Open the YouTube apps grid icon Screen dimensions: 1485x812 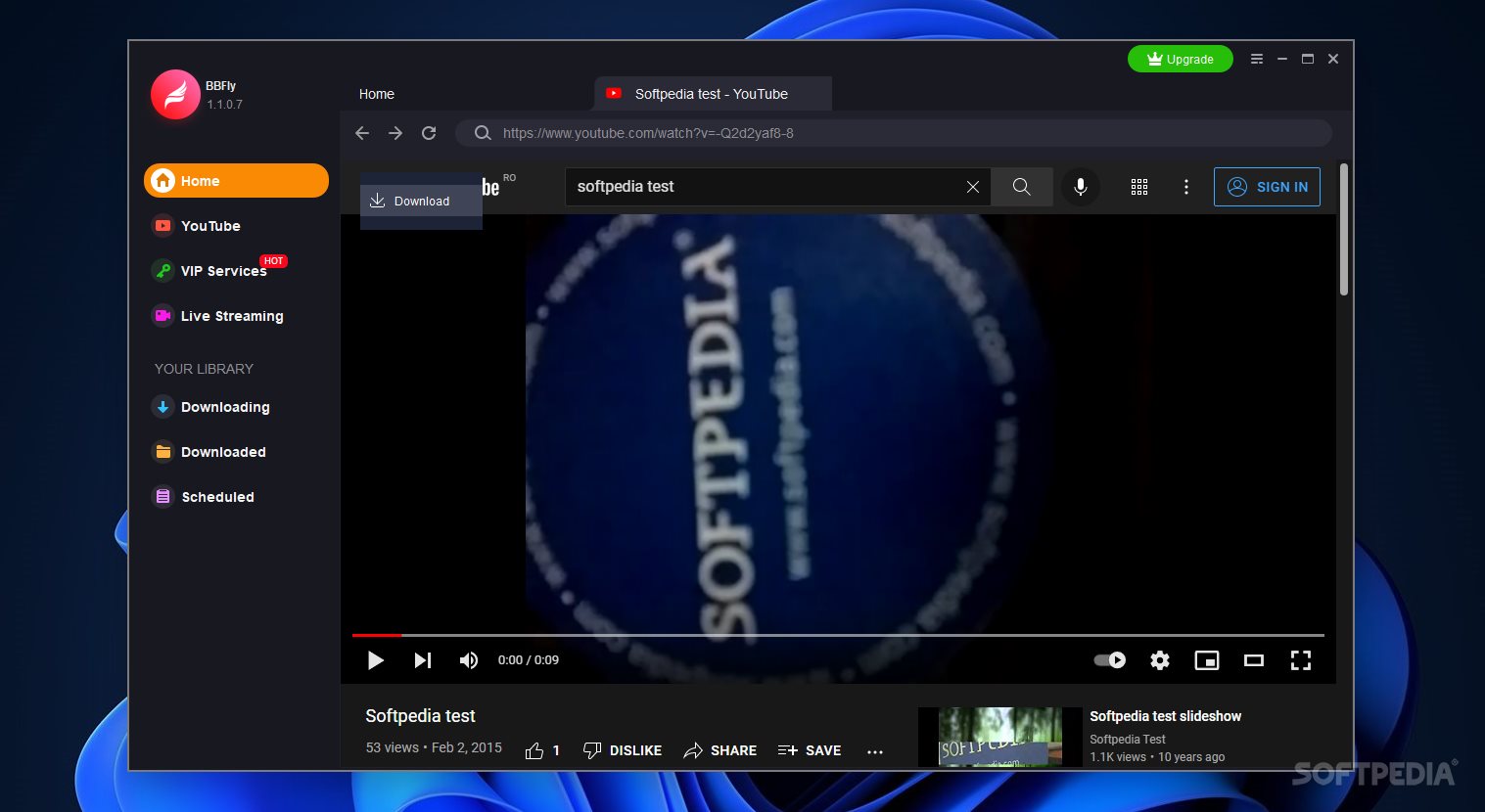coord(1139,187)
